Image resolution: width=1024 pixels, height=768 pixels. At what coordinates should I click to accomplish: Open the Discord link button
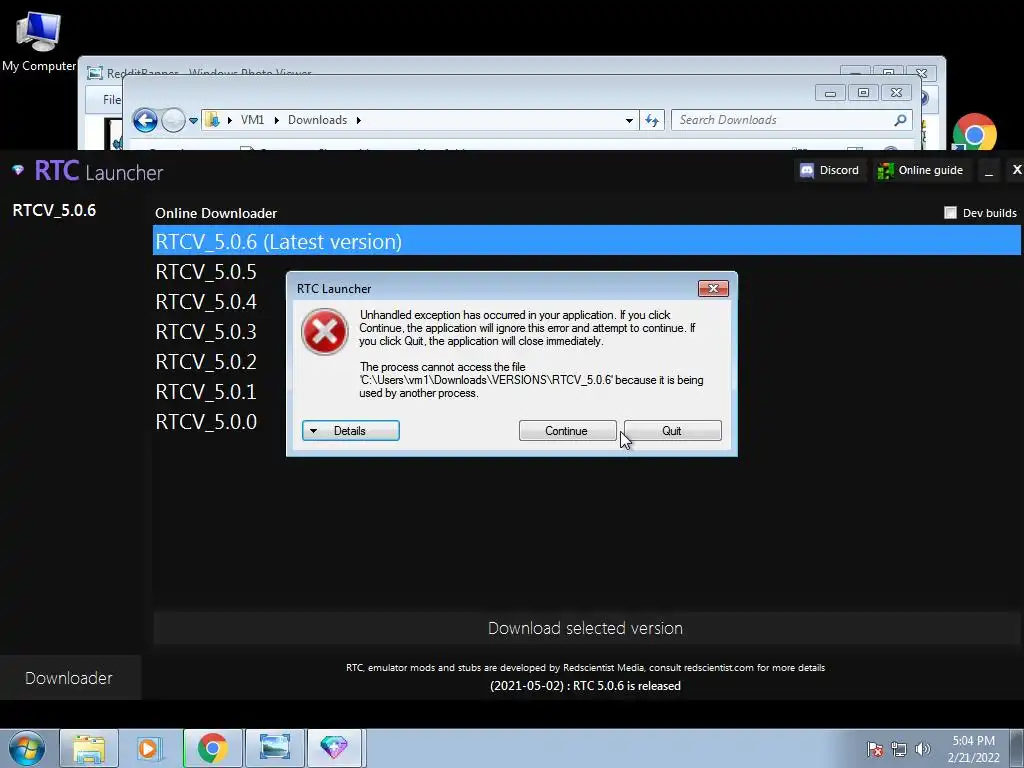tap(830, 170)
